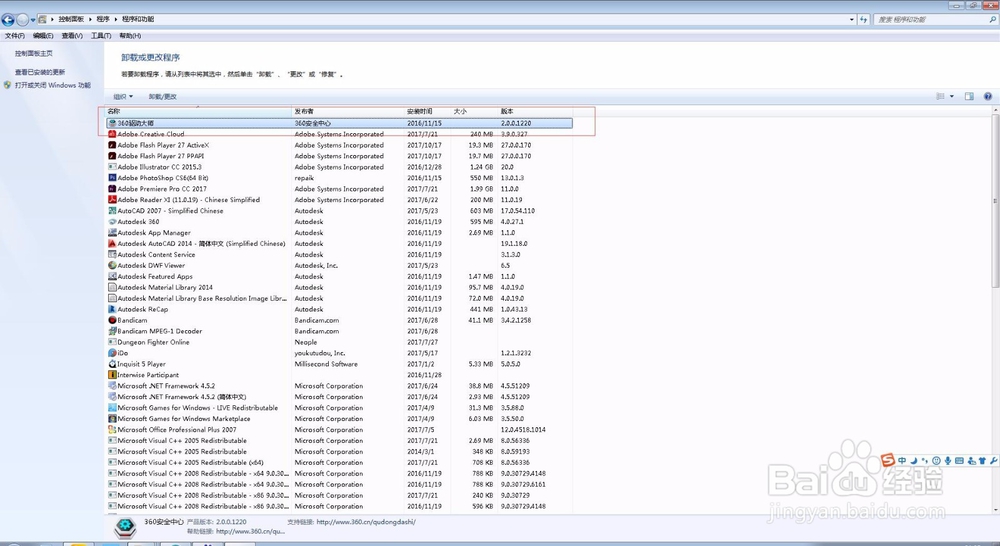This screenshot has width=1000, height=546.
Task: Click the vertical scrollbar up arrow
Action: [996, 111]
